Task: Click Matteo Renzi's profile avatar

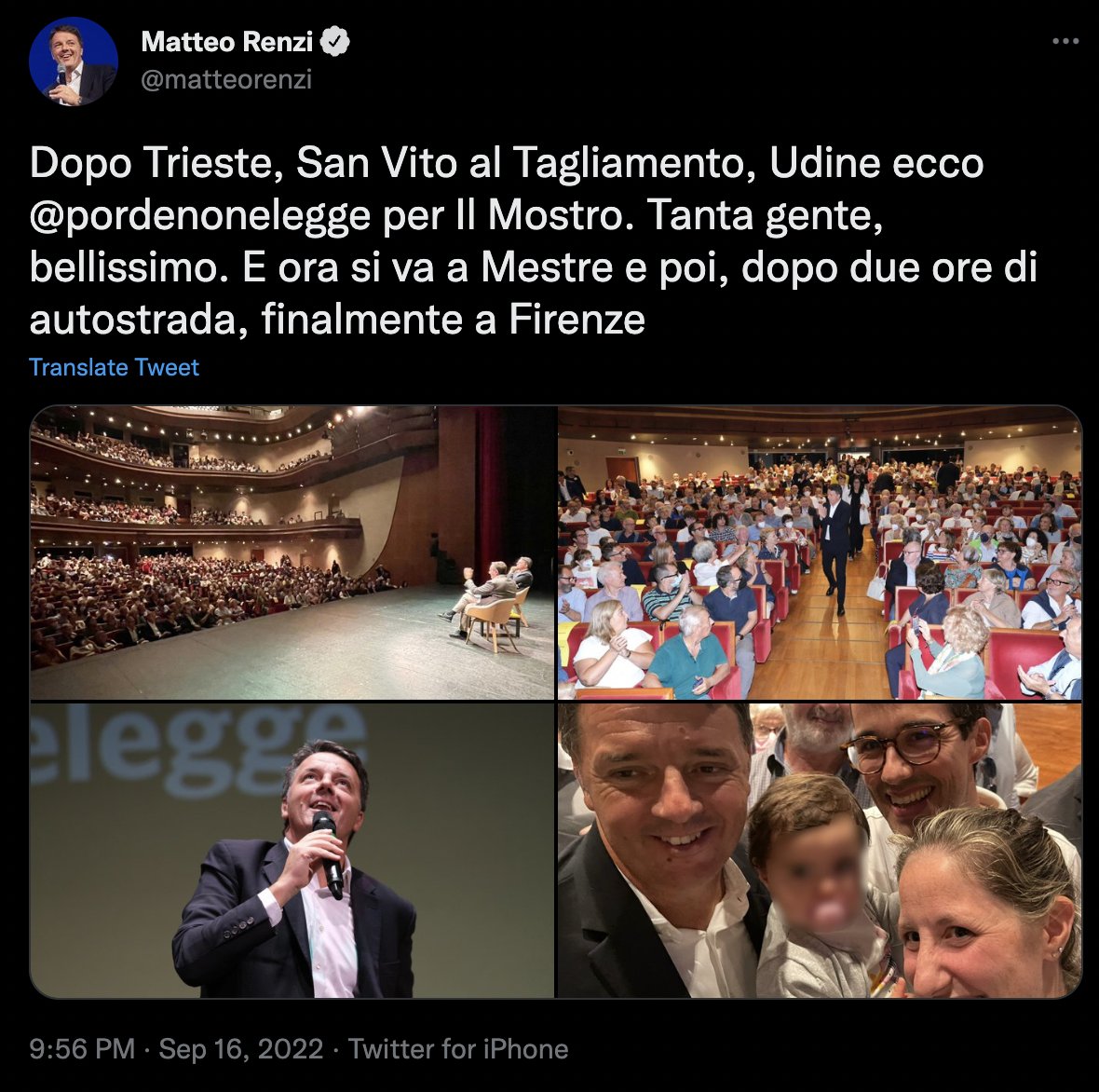Action: click(74, 61)
